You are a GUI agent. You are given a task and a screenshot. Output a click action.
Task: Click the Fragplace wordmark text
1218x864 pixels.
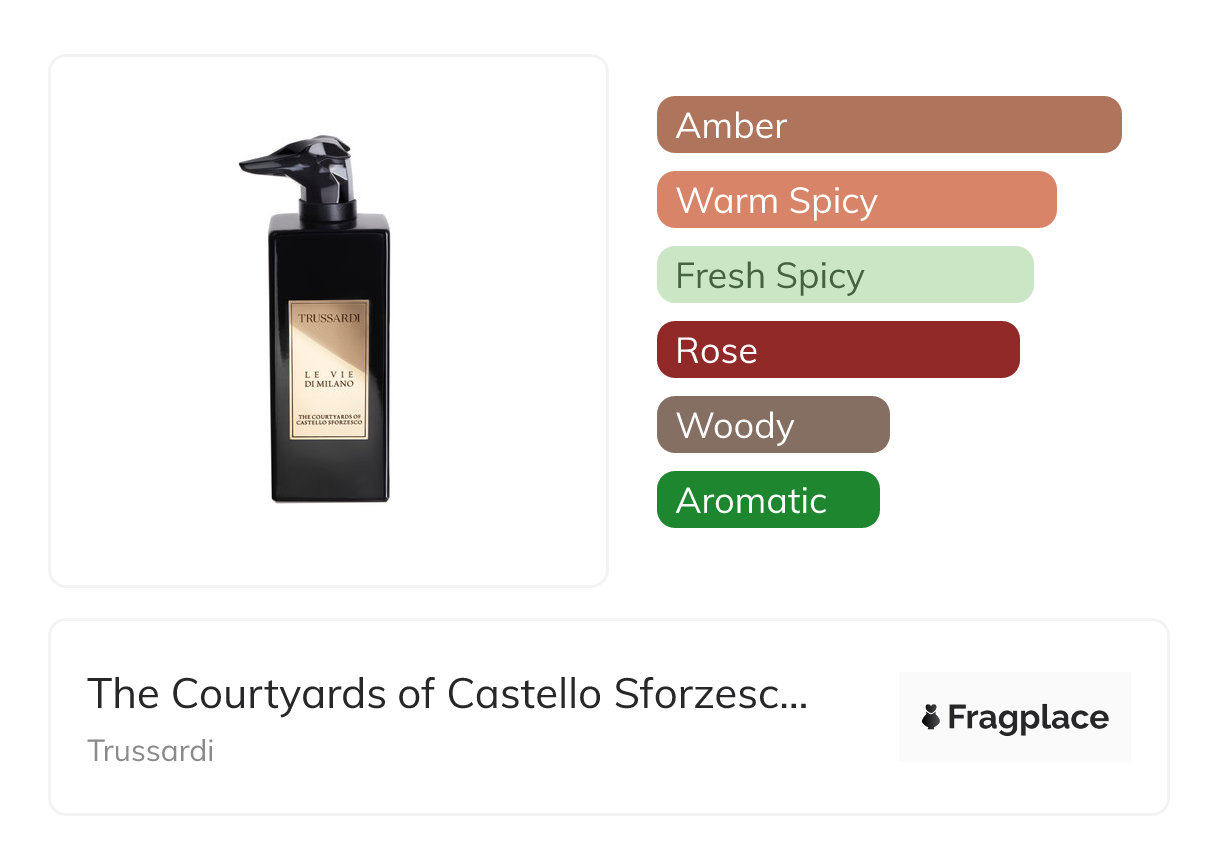coord(1027,717)
